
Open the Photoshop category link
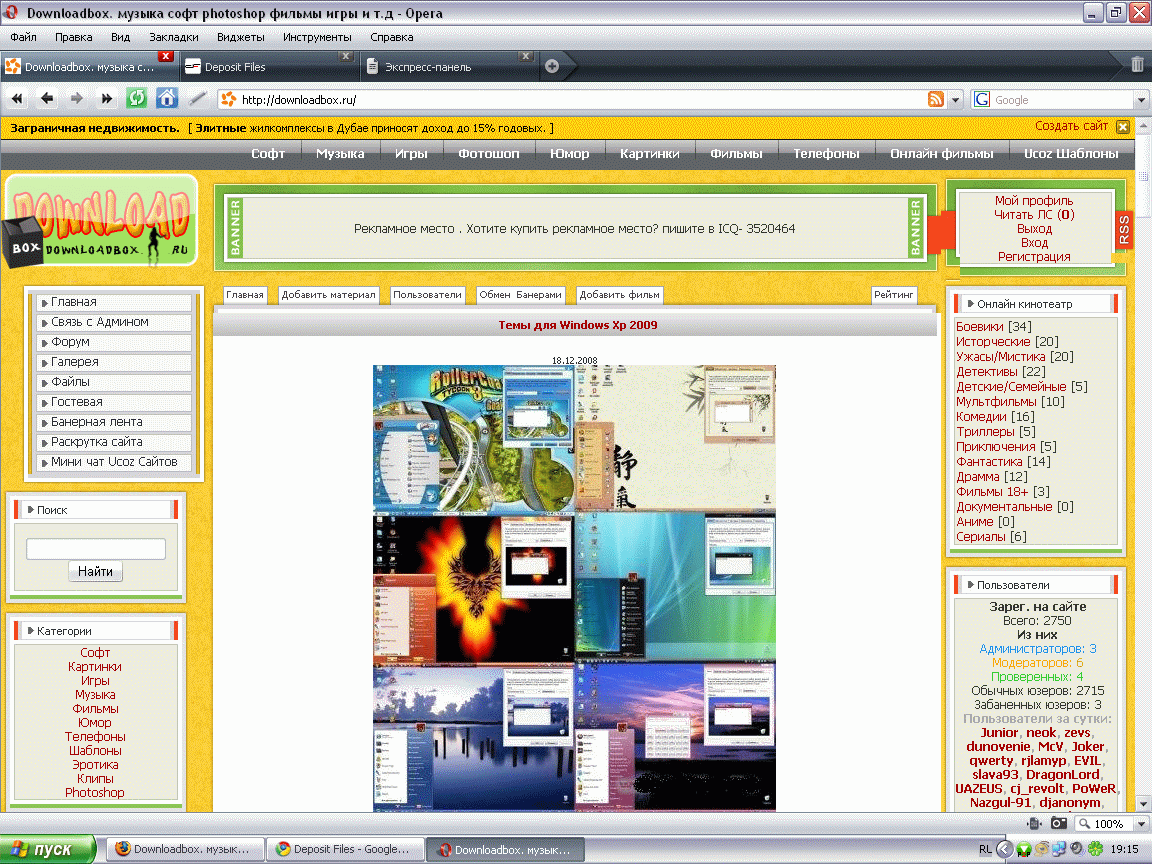click(95, 793)
